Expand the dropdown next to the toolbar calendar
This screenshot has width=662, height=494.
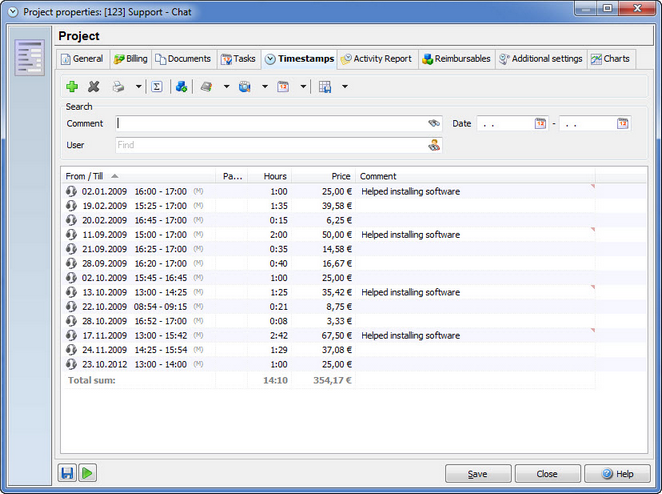click(x=303, y=87)
